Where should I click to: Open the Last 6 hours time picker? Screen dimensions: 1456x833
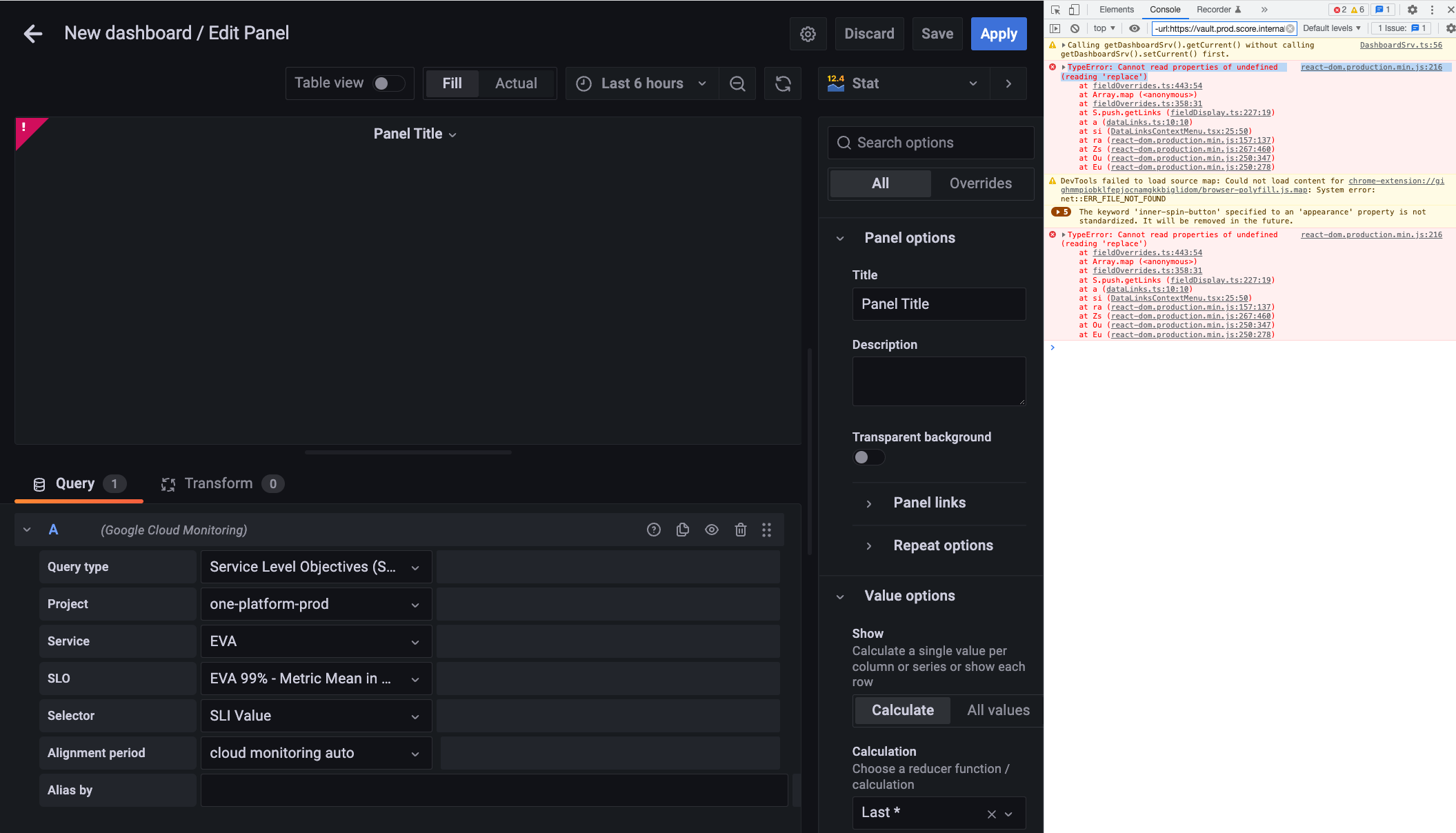(x=642, y=83)
